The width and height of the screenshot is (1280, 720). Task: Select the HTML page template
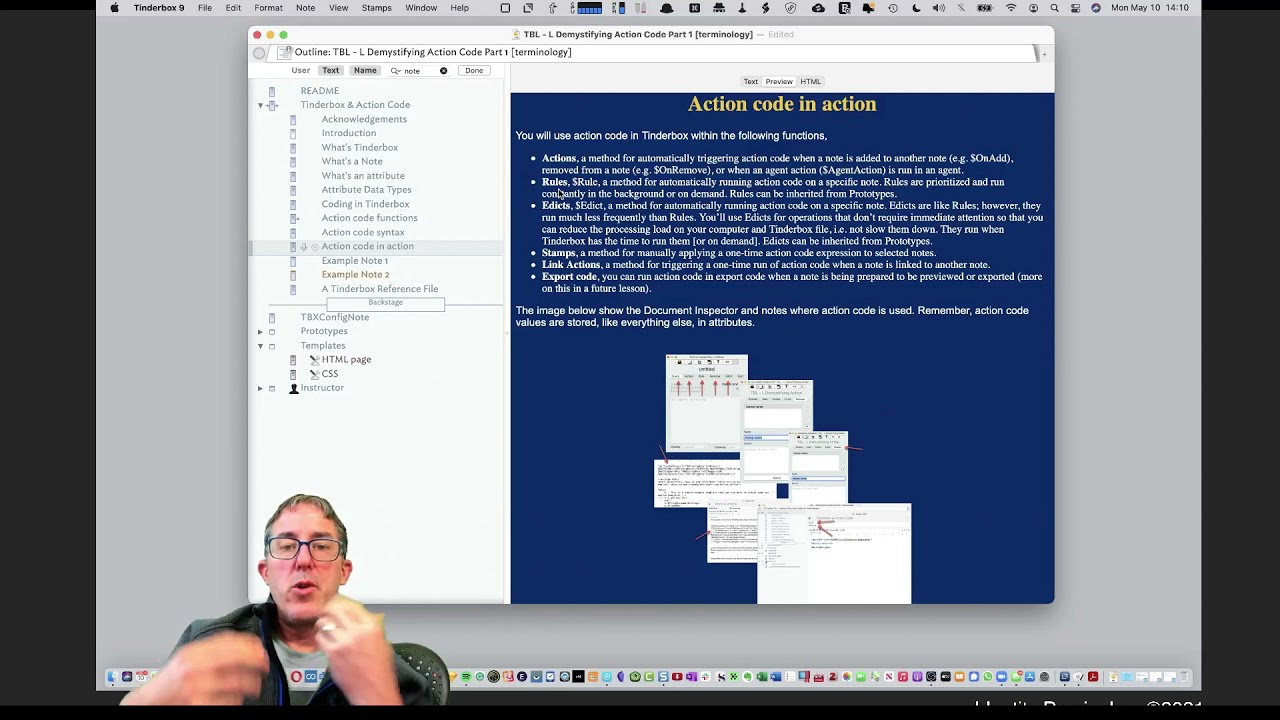346,360
